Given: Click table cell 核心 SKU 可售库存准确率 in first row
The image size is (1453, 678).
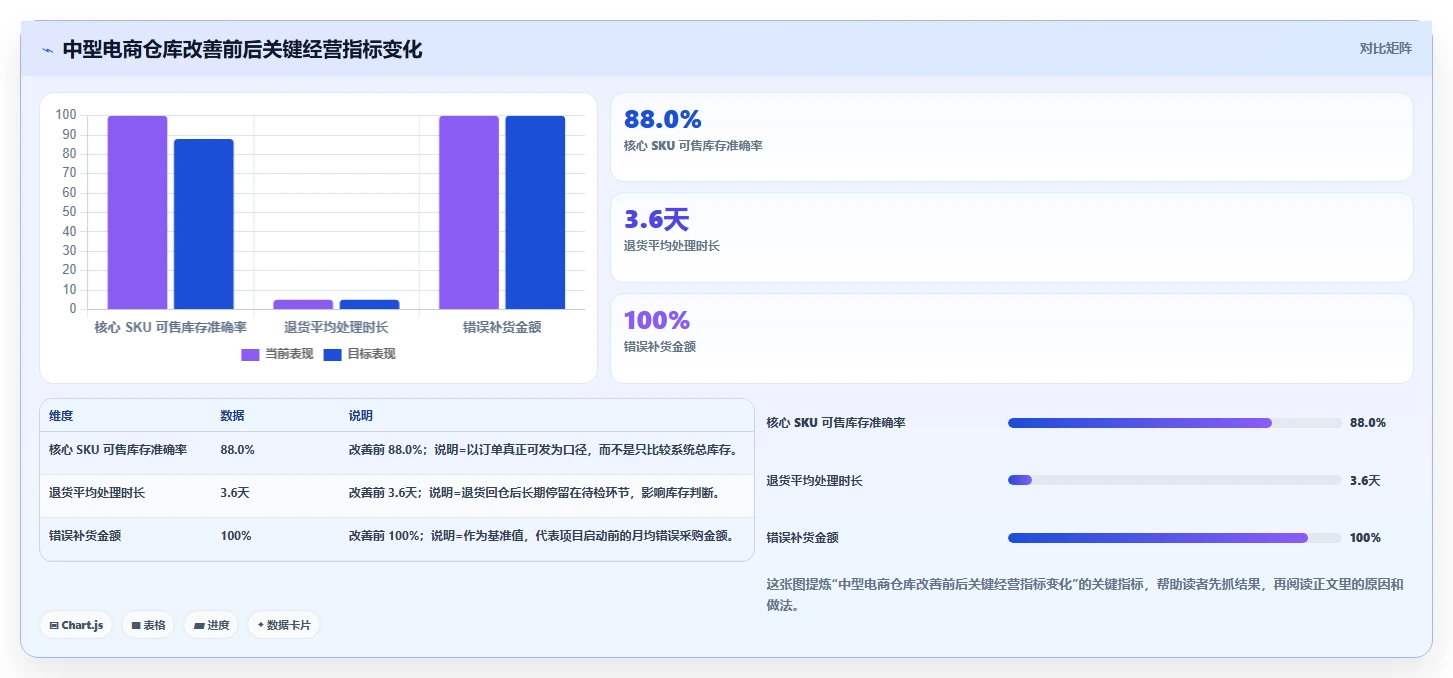Looking at the screenshot, I should (118, 450).
